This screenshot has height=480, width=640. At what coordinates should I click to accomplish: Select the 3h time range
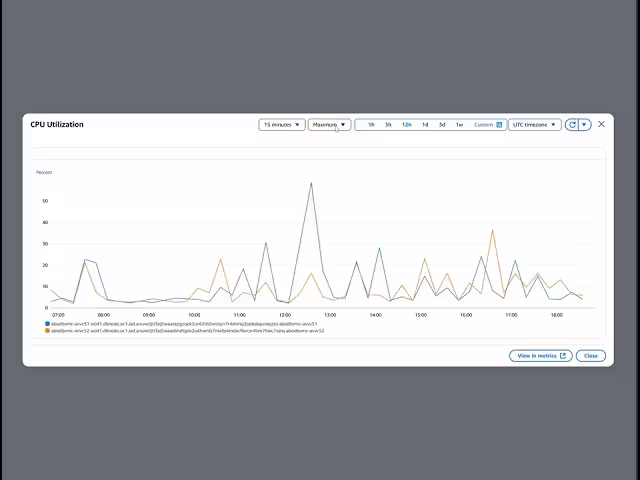[x=388, y=125]
